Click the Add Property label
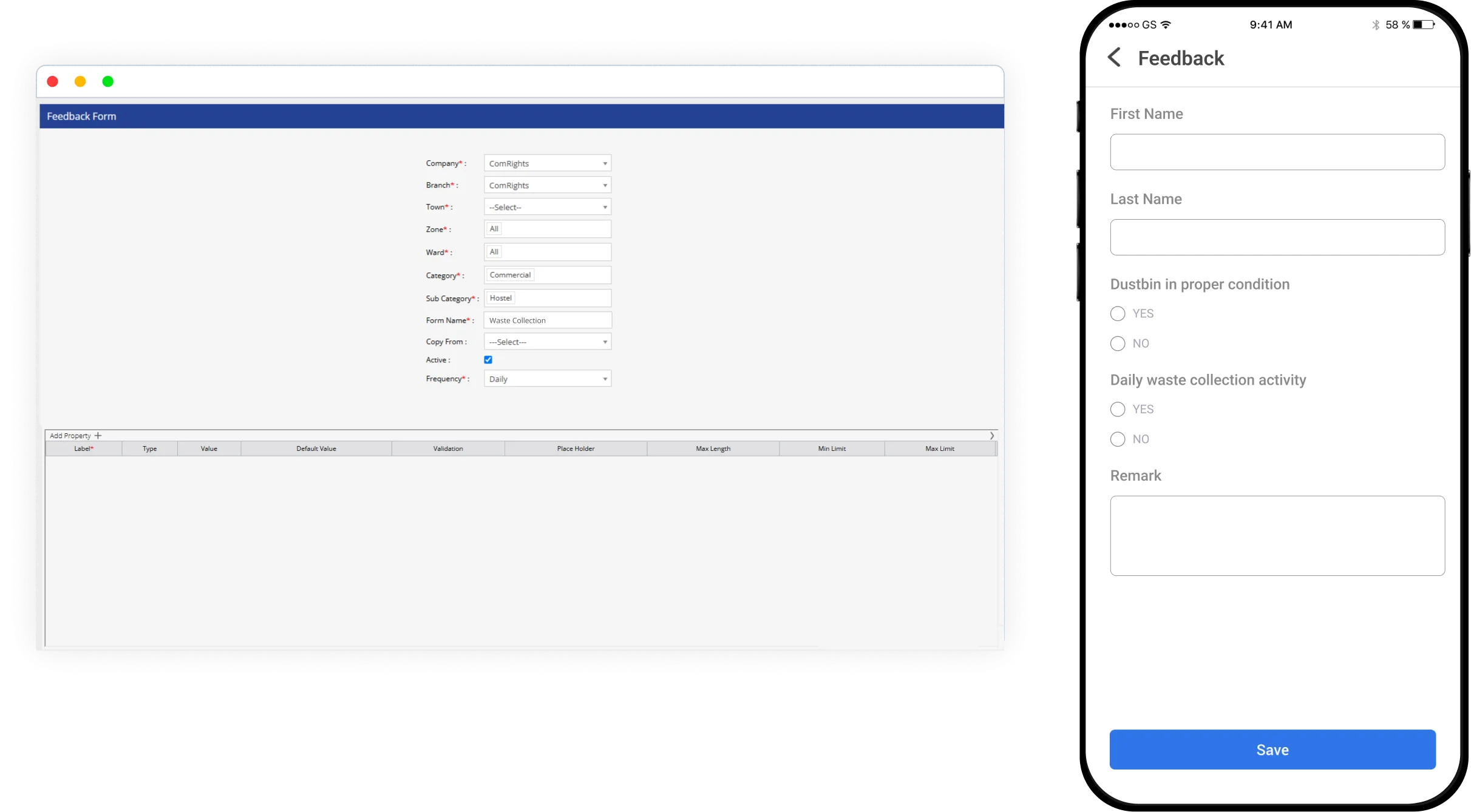The width and height of the screenshot is (1471, 812). tap(71, 435)
